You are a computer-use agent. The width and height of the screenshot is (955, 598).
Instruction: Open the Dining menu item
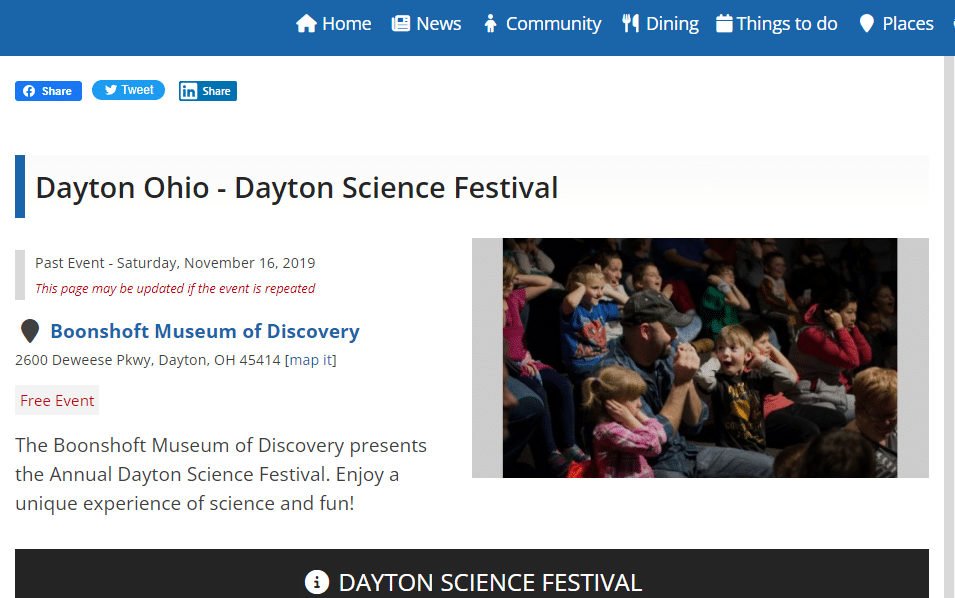tap(660, 24)
